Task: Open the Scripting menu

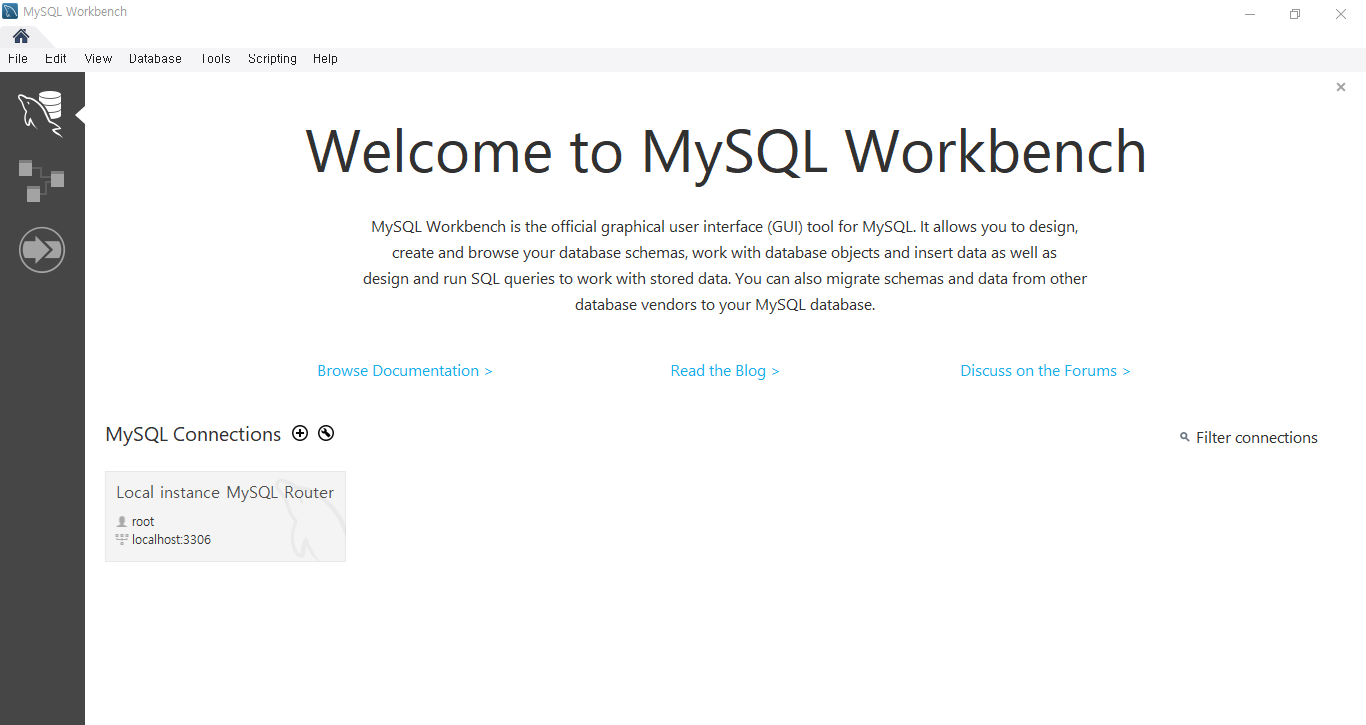Action: 272,59
